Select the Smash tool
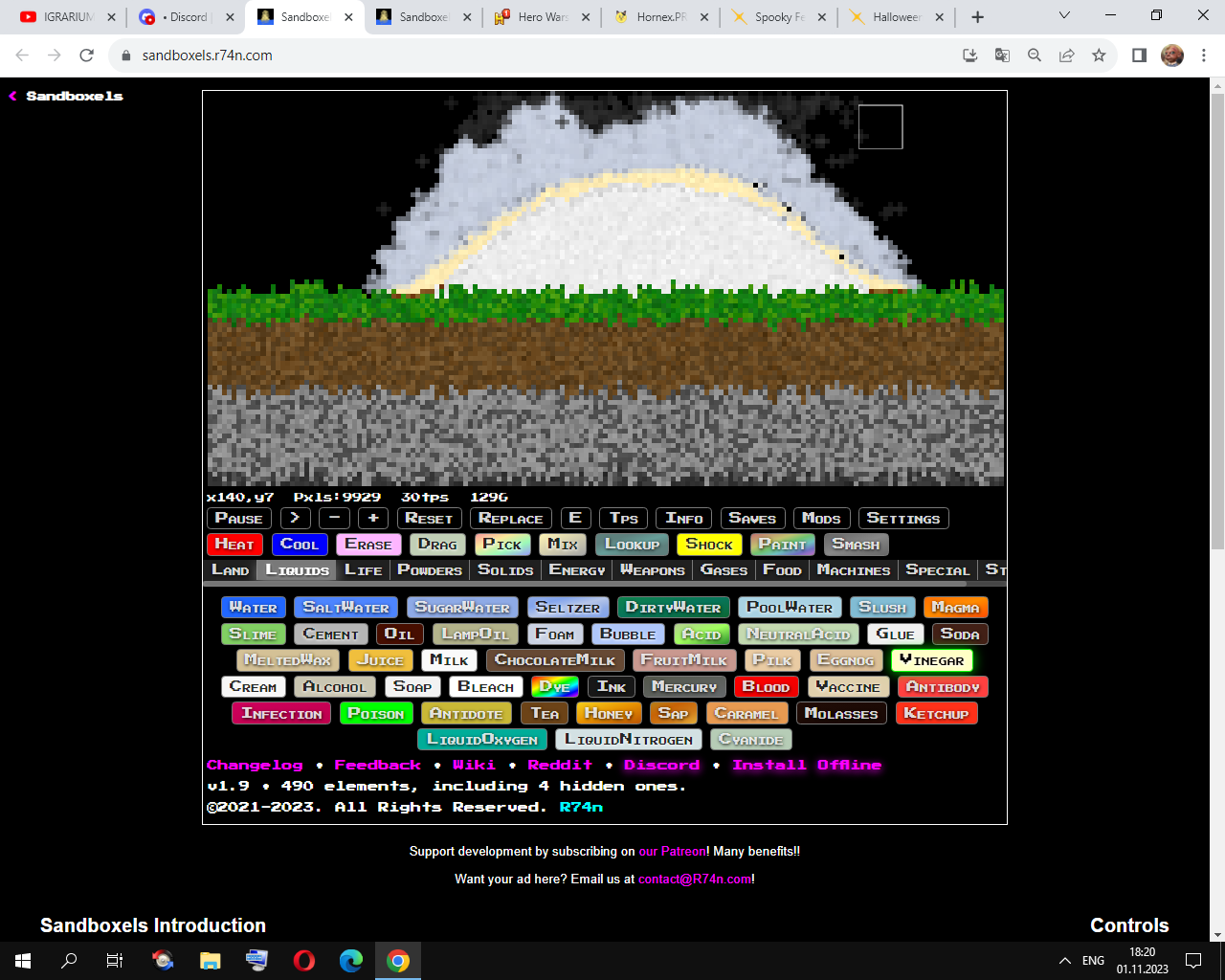 [x=857, y=544]
